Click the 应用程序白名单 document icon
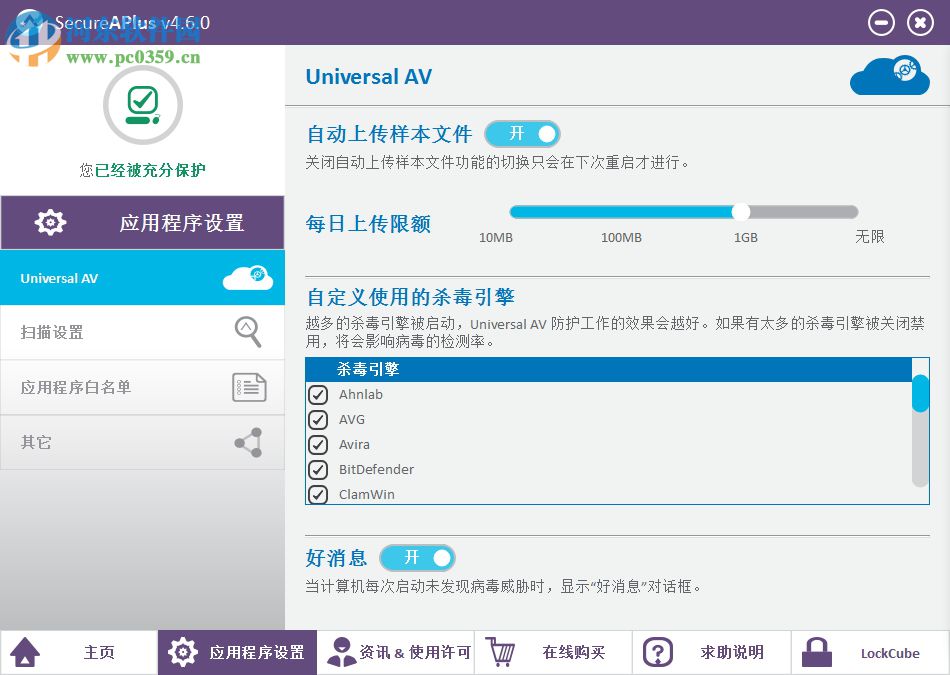The image size is (950, 675). [248, 386]
